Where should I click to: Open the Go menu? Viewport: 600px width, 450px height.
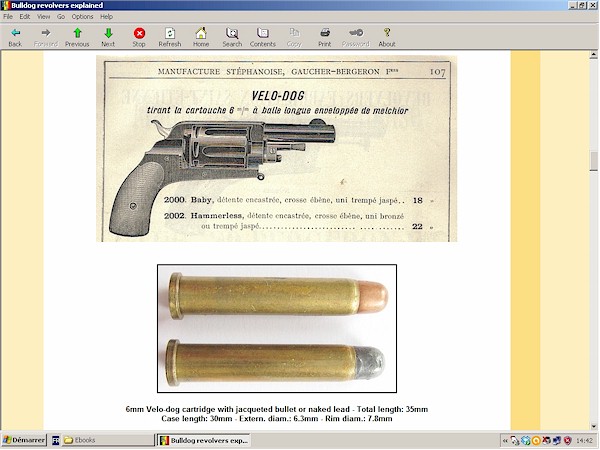pyautogui.click(x=61, y=16)
